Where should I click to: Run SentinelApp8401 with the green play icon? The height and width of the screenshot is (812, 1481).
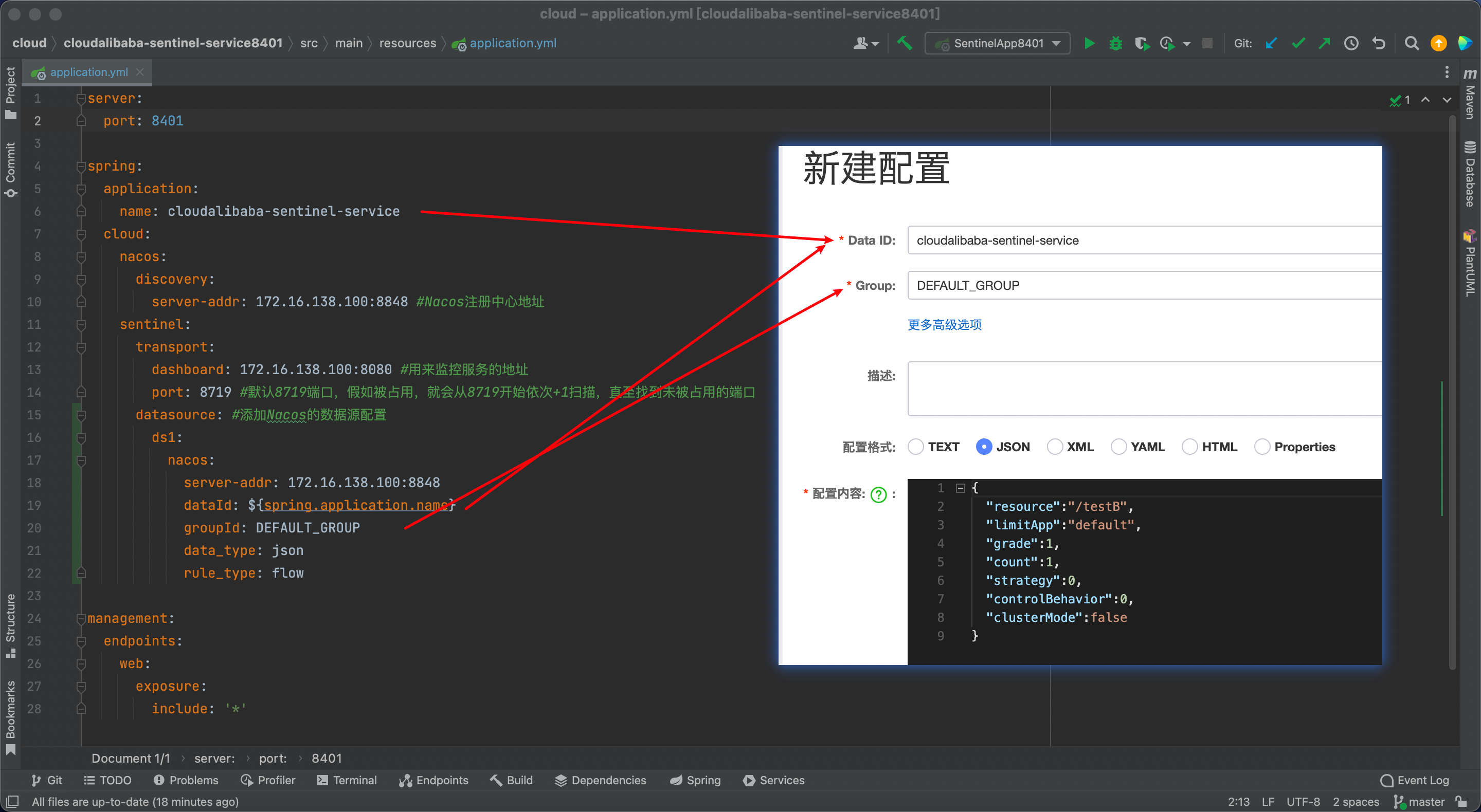point(1089,43)
